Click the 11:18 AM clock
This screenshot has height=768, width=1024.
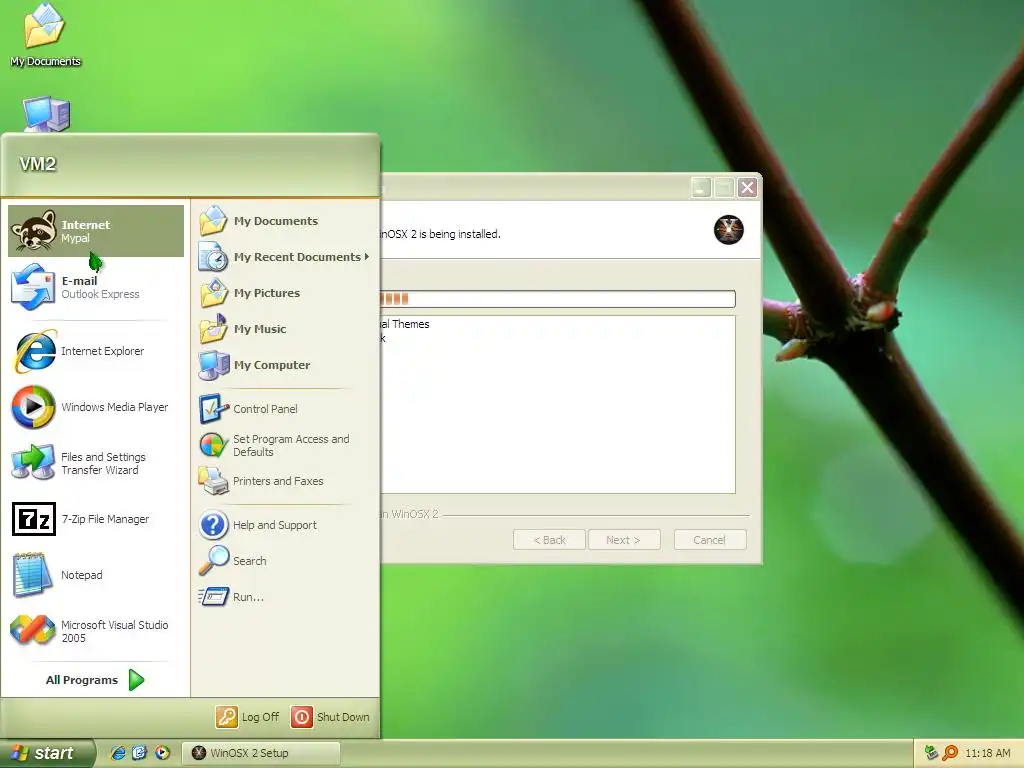click(987, 753)
